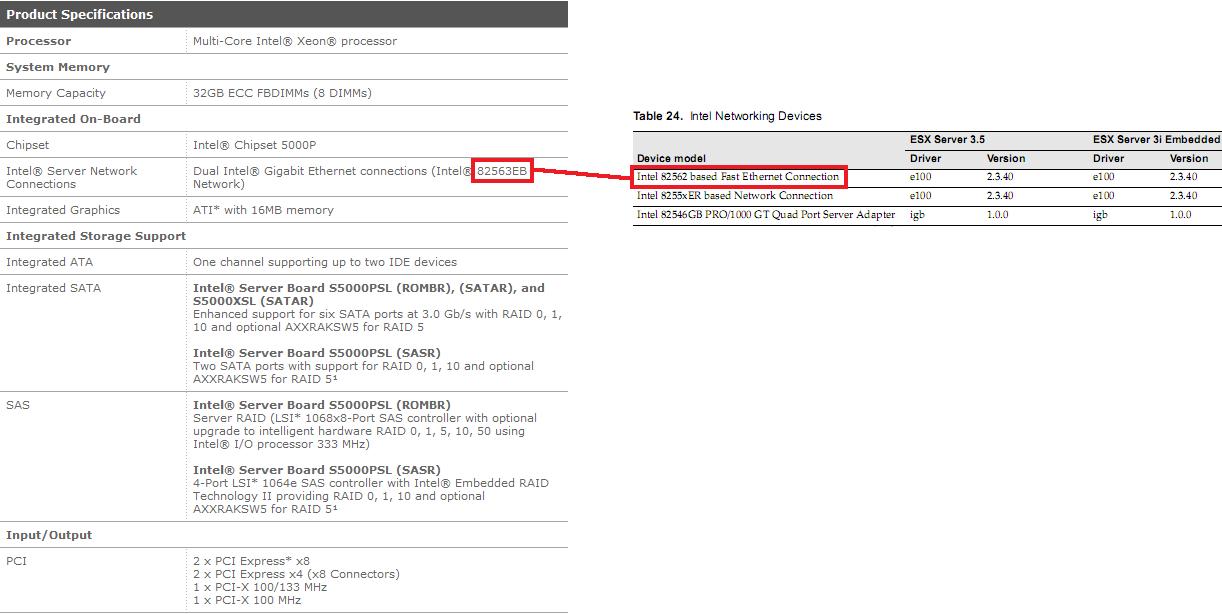
Task: Select "S5000PSL (ROMBR)" heading in SAS row
Action: tap(322, 405)
